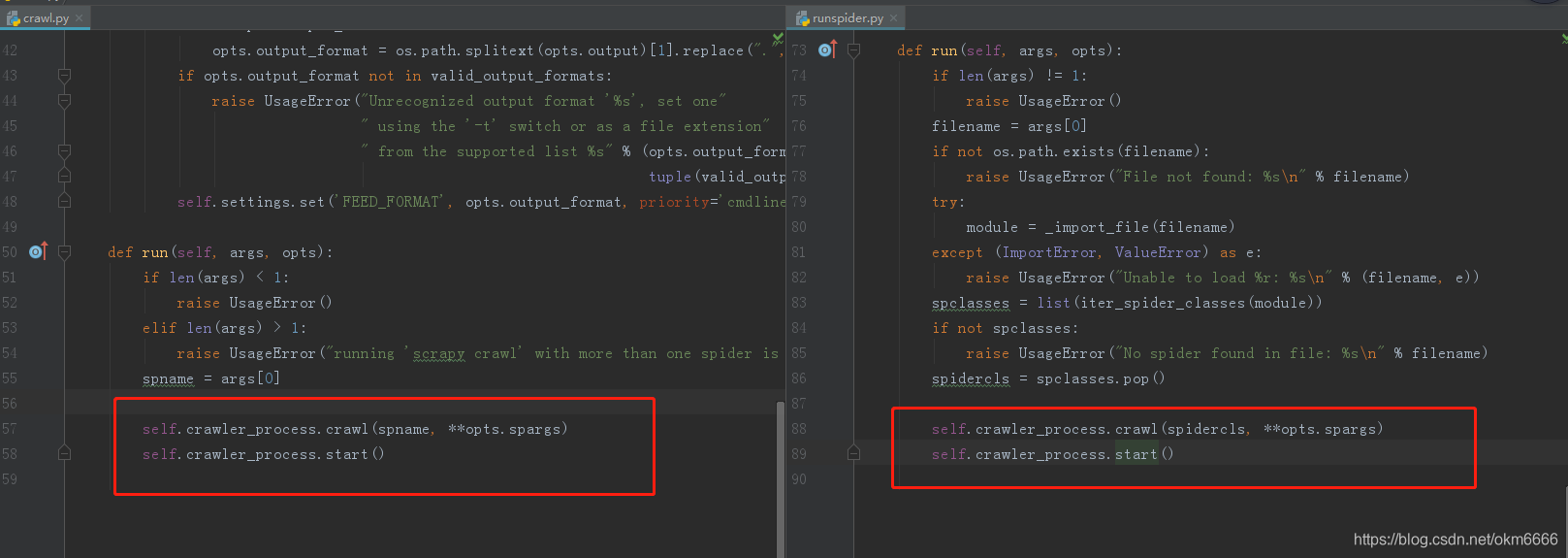
Task: Click 'ValueError' on line 81 of runspider.py
Action: point(1158,252)
